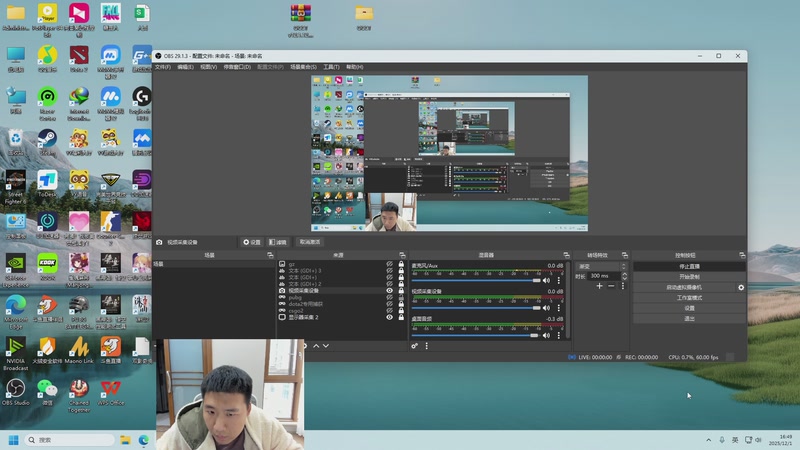This screenshot has height=450, width=800.
Task: Open the Recycle Bin icon
Action: [x=16, y=142]
